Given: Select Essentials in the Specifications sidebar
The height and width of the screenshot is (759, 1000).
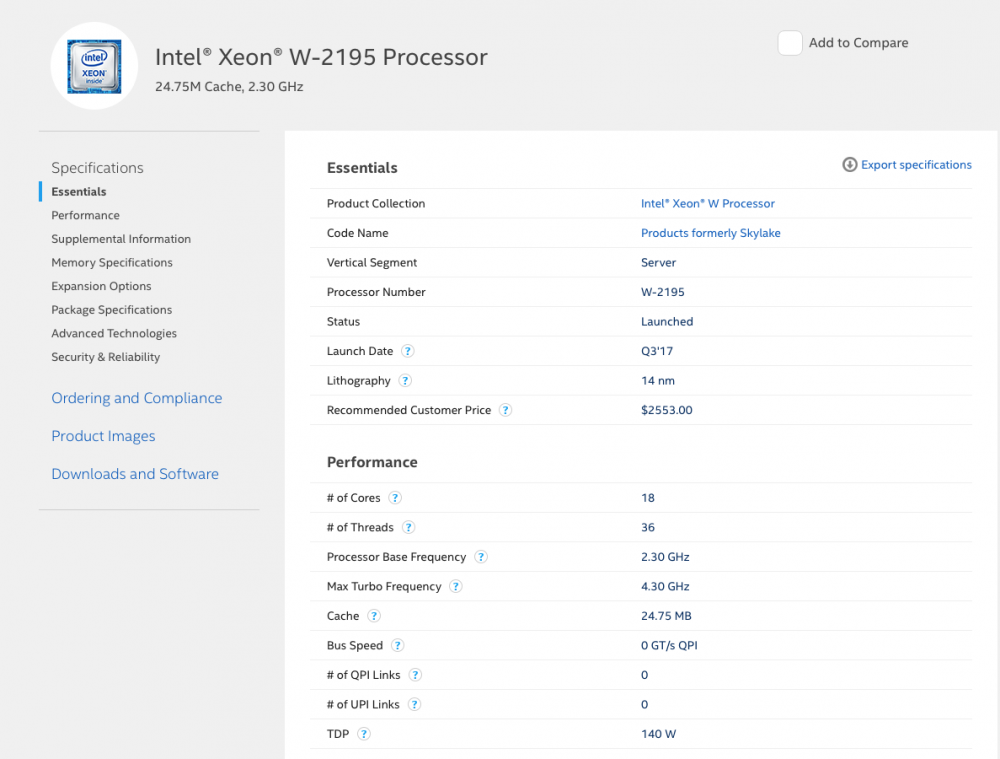Looking at the screenshot, I should coord(79,191).
